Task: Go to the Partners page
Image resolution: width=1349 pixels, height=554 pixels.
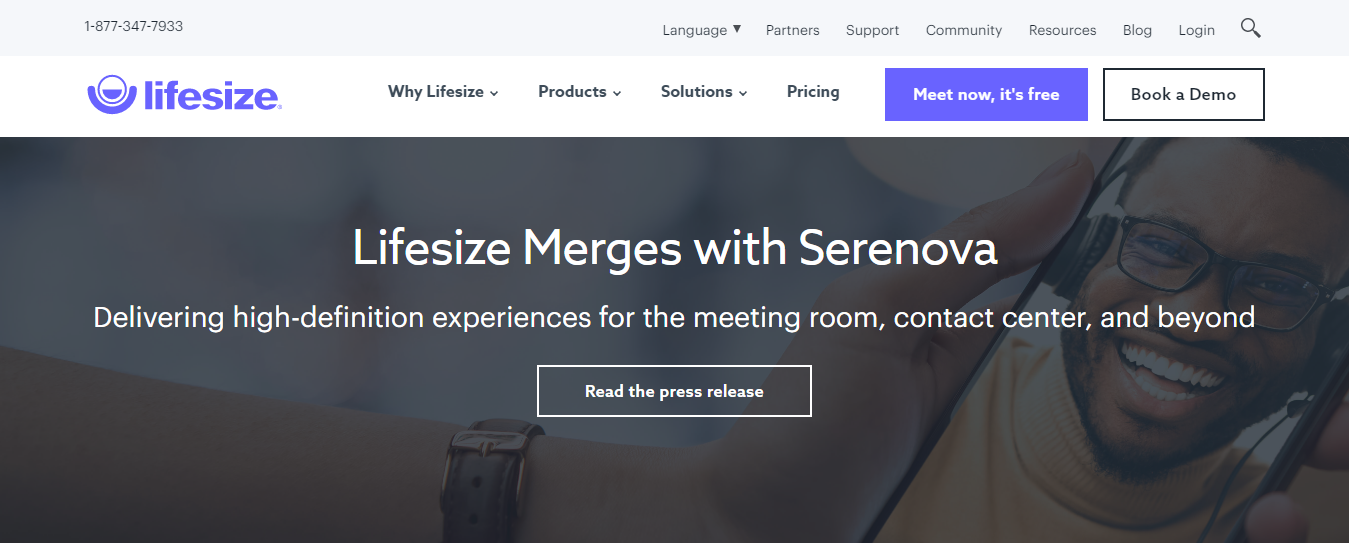Action: click(792, 30)
